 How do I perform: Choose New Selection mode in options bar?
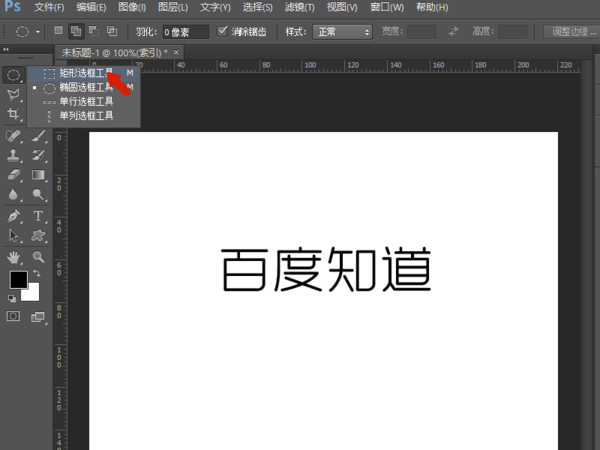(x=58, y=31)
